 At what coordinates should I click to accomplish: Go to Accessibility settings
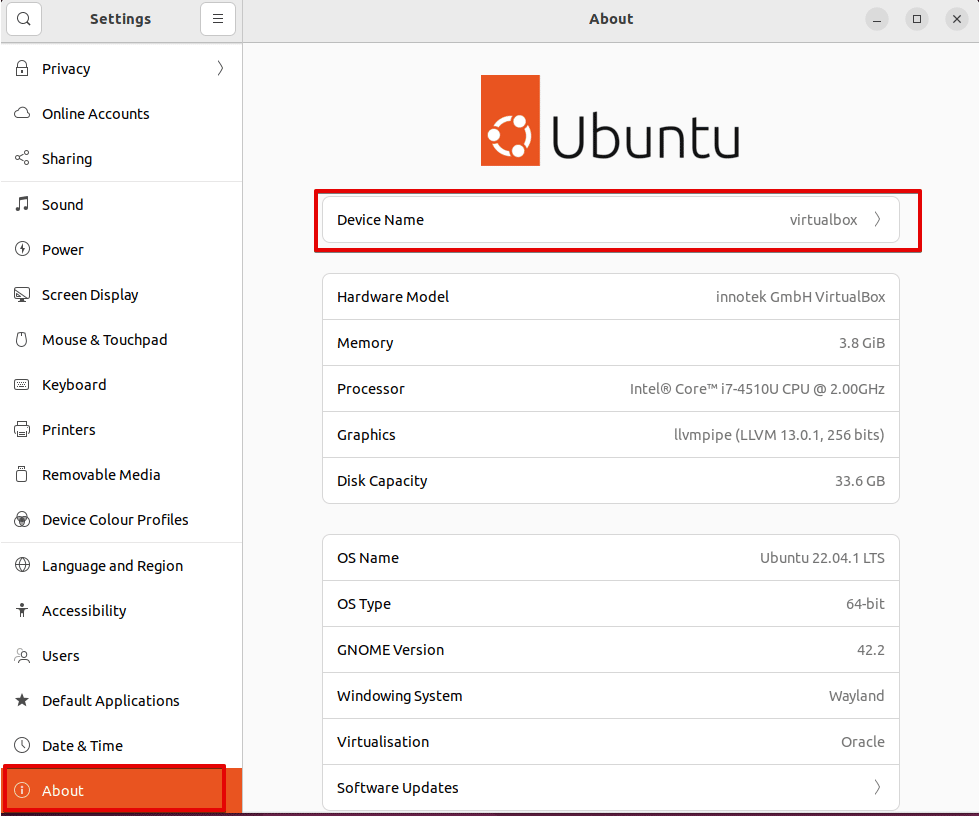121,611
